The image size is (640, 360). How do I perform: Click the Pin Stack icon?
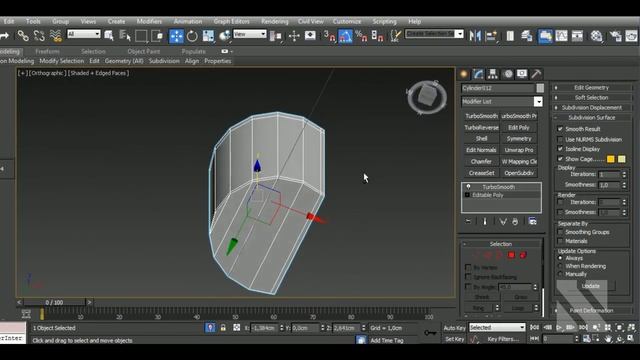tap(468, 221)
